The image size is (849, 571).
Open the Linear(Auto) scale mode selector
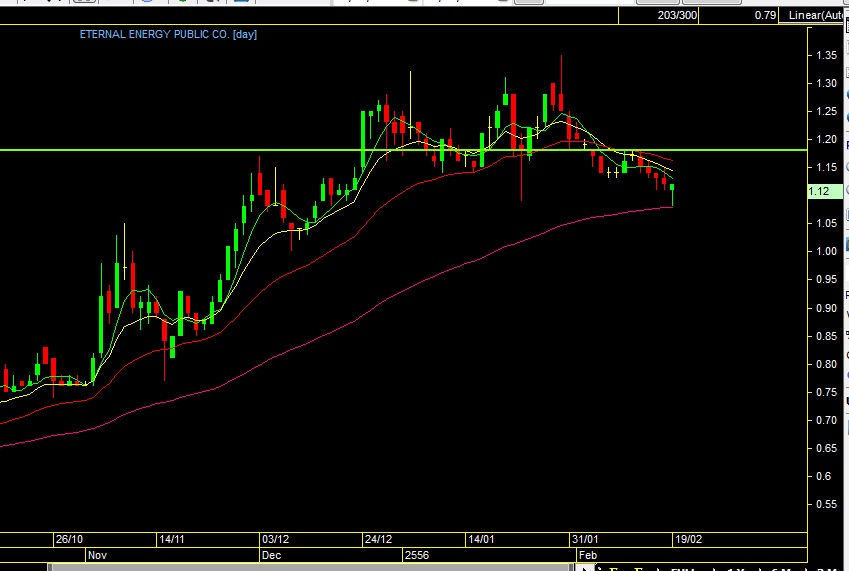pyautogui.click(x=813, y=15)
